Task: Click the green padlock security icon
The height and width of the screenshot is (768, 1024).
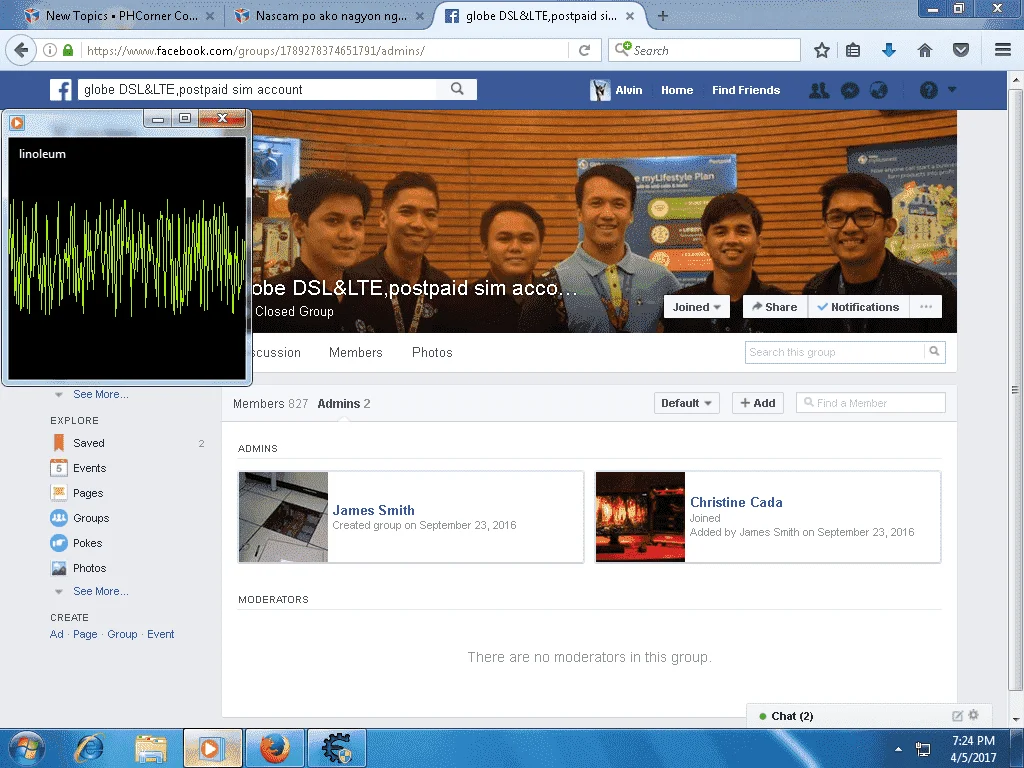Action: tap(68, 50)
